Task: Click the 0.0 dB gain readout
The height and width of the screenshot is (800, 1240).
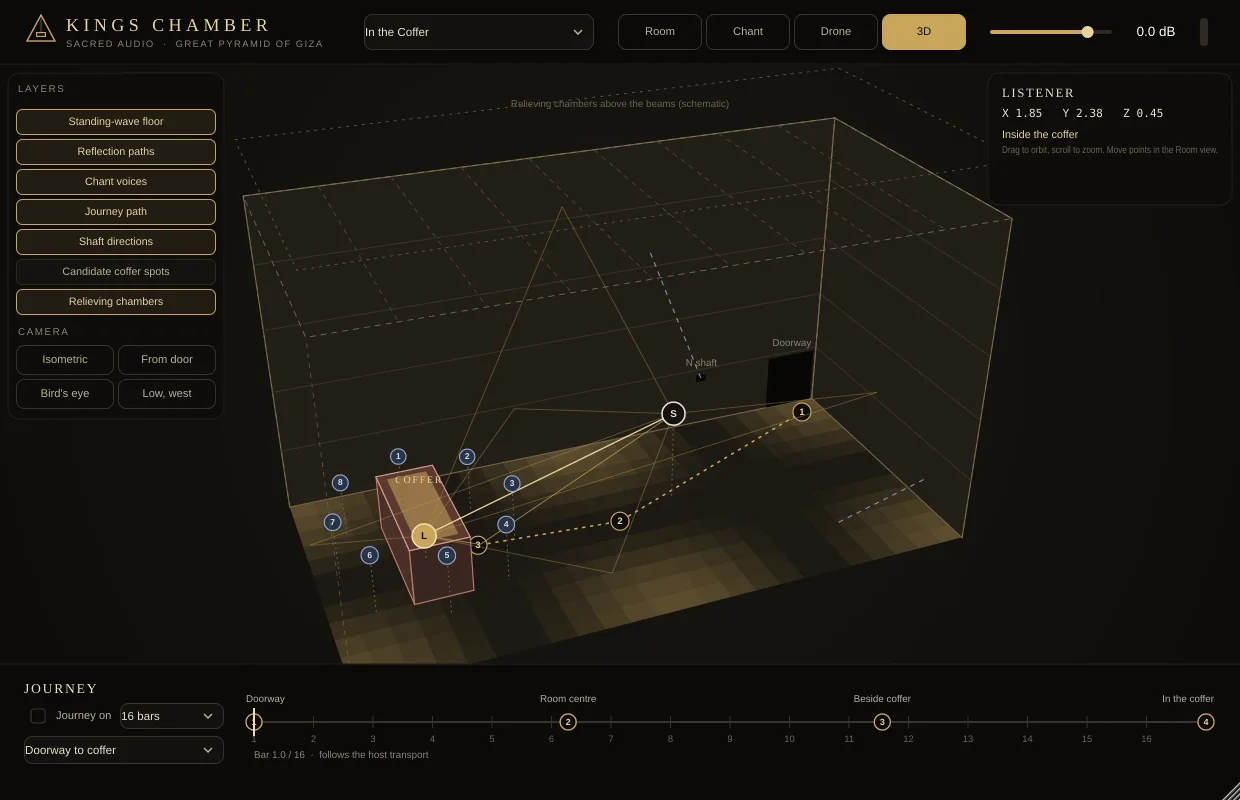Action: pyautogui.click(x=1156, y=32)
